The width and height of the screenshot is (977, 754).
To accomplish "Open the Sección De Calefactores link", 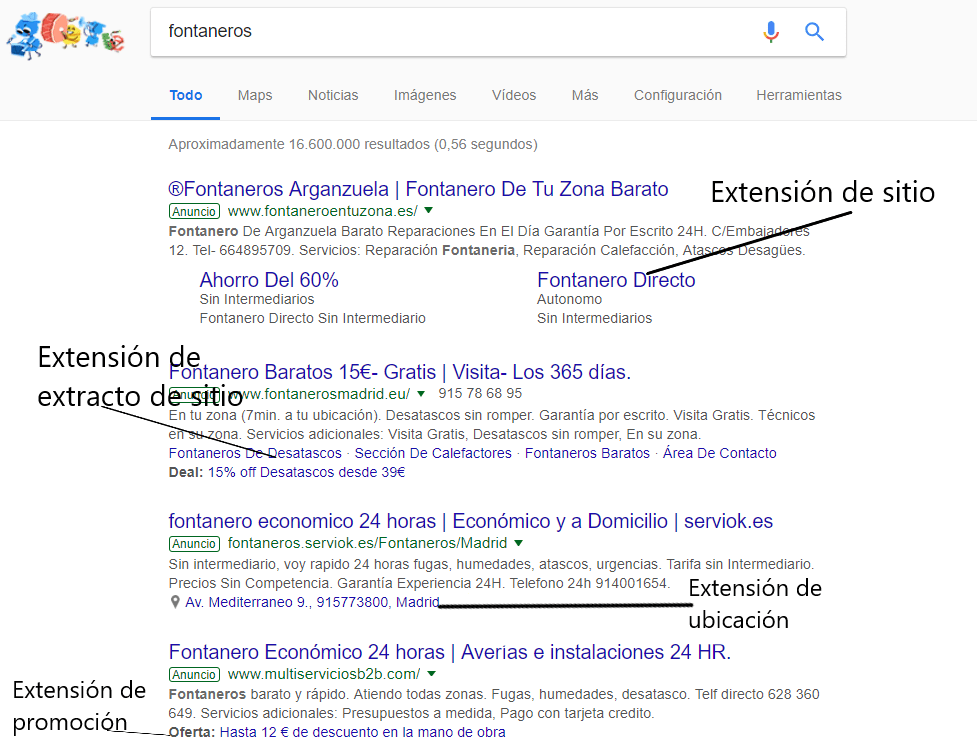I will click(433, 453).
